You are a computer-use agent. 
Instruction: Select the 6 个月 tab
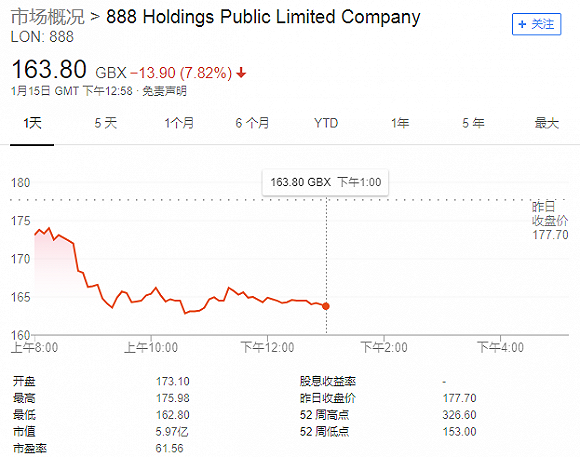252,123
